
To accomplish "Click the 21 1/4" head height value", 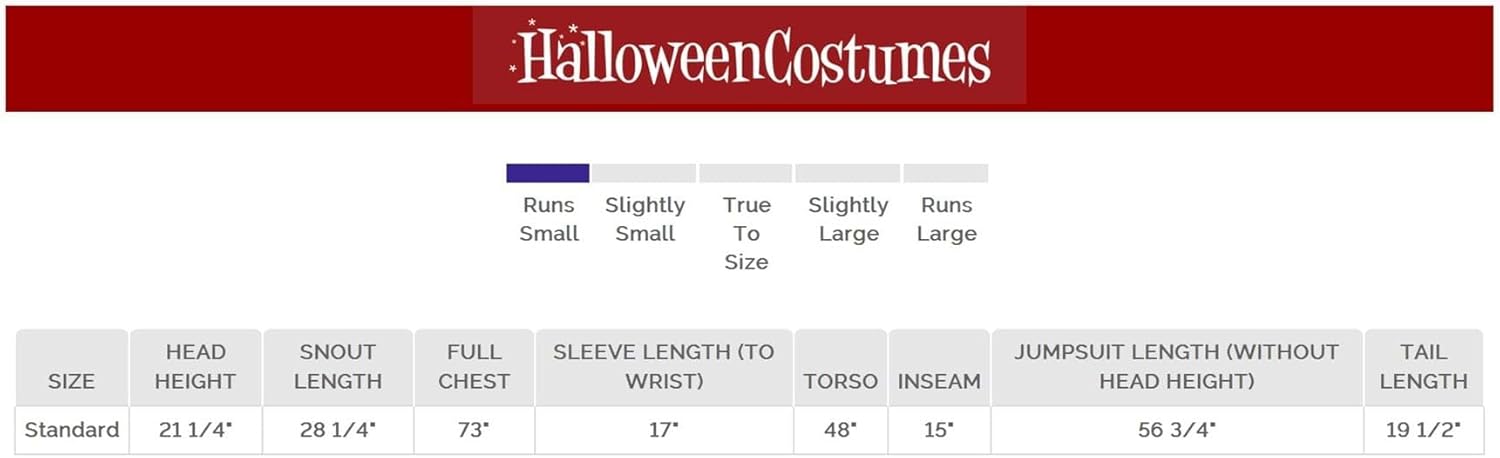I will [x=196, y=430].
